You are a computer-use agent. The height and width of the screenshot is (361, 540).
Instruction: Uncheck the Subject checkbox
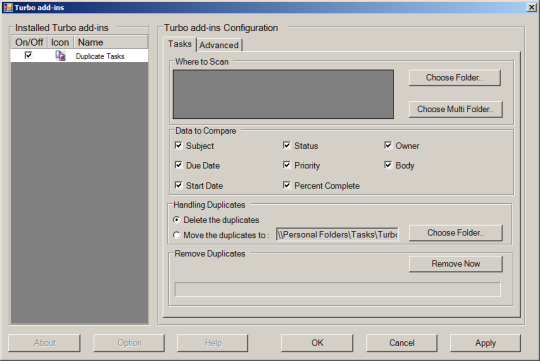[178, 145]
